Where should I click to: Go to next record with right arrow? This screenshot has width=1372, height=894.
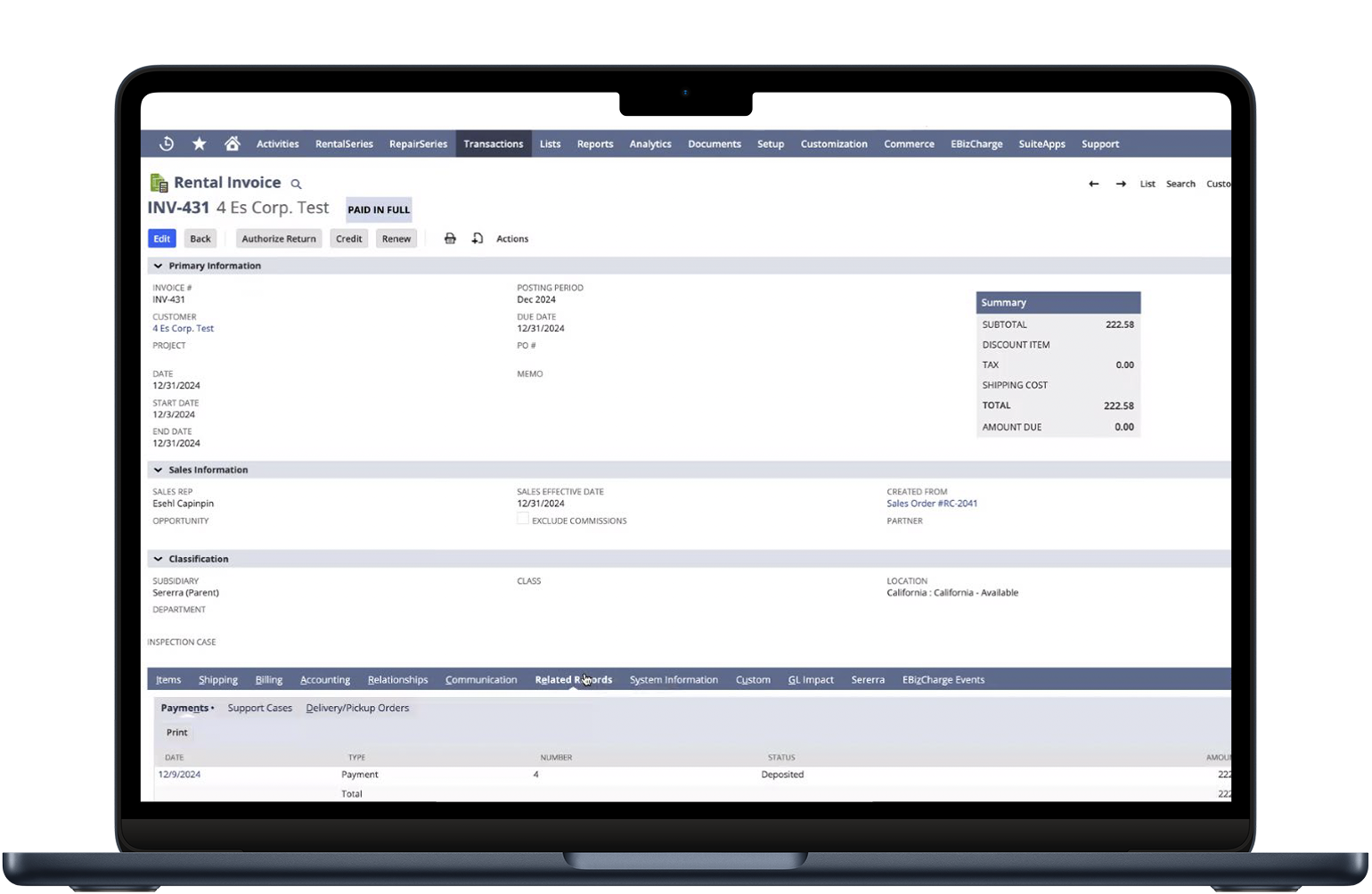[x=1121, y=184]
